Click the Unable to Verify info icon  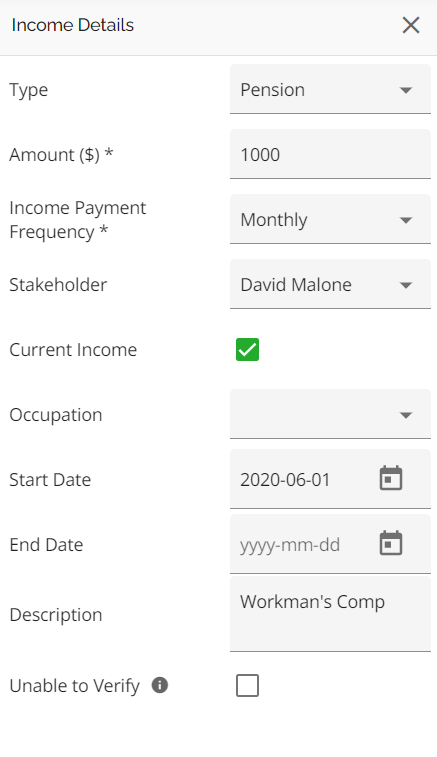tap(160, 685)
